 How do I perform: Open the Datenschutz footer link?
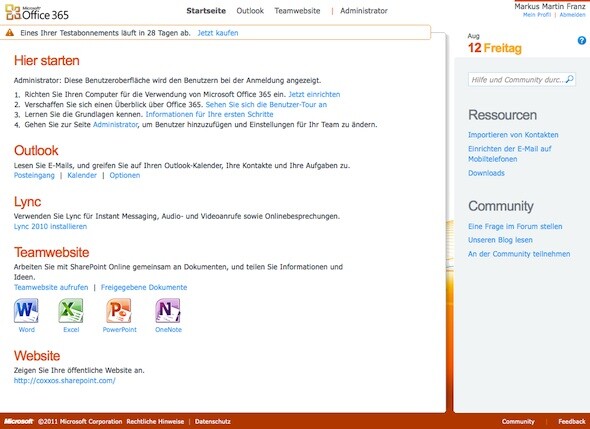point(213,421)
